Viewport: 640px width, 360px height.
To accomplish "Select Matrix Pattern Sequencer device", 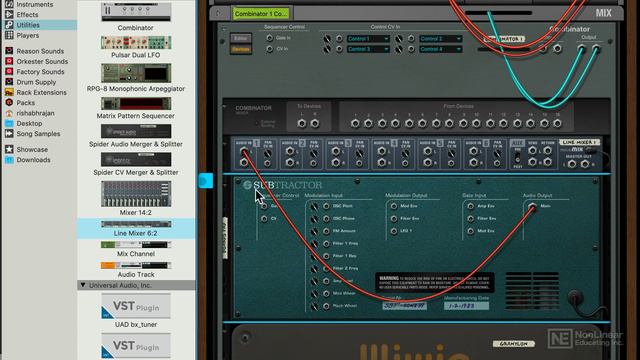I will click(136, 103).
